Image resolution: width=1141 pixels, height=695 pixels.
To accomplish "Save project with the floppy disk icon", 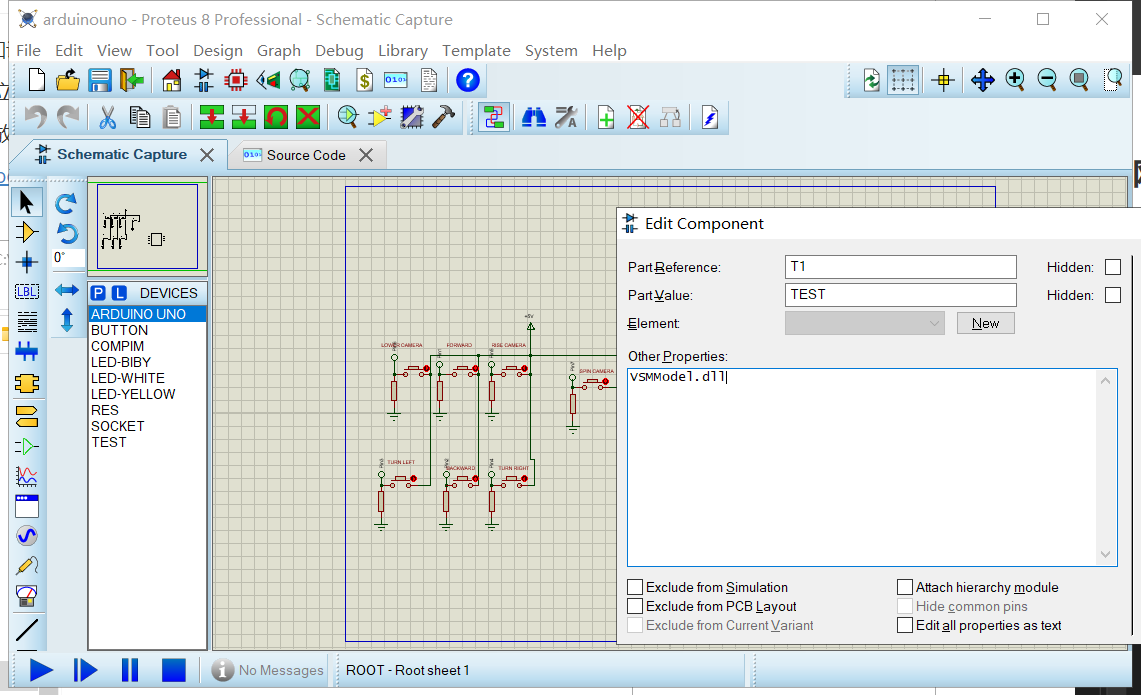I will pyautogui.click(x=100, y=80).
